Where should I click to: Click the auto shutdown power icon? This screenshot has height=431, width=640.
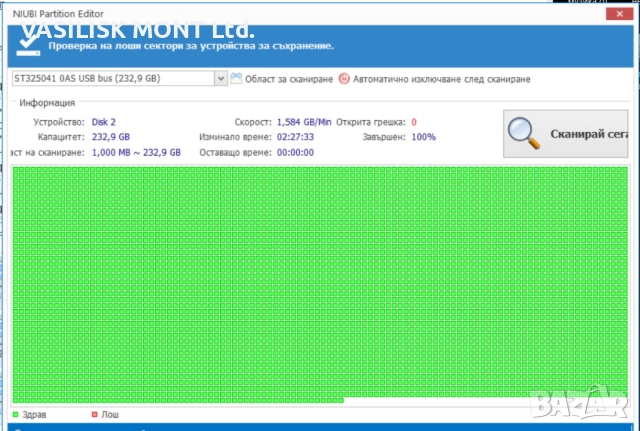pos(344,78)
